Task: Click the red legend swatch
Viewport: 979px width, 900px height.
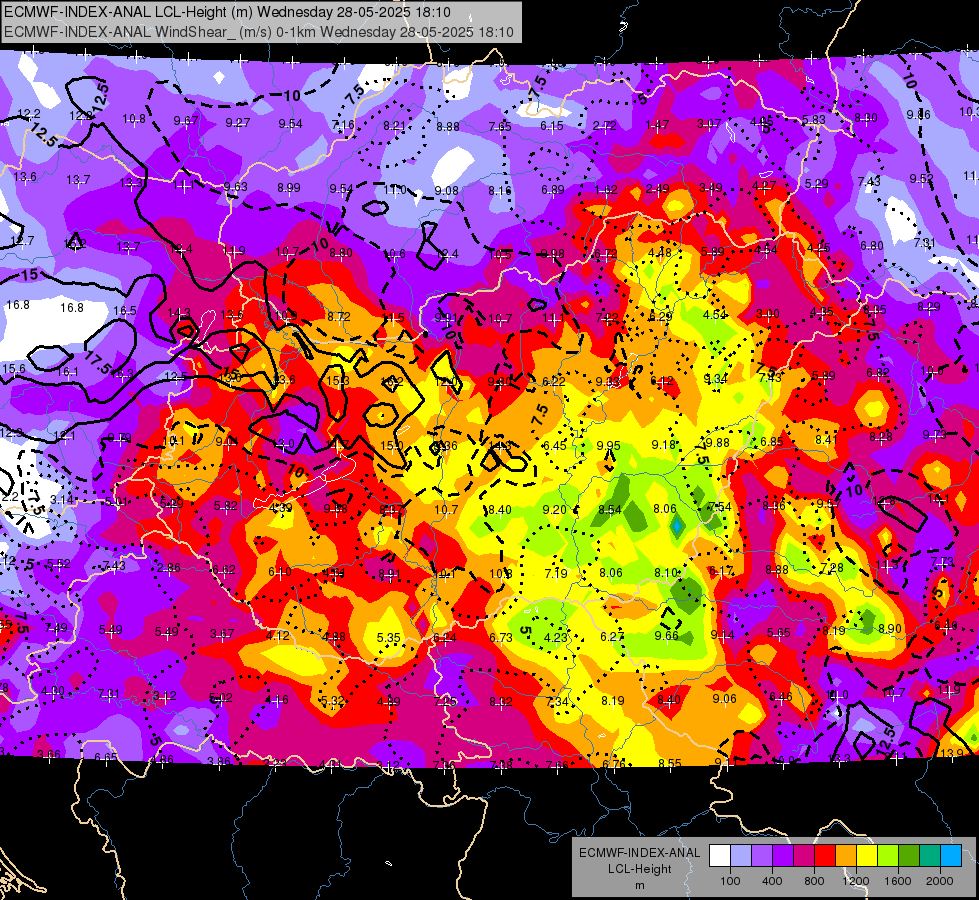Action: click(825, 855)
